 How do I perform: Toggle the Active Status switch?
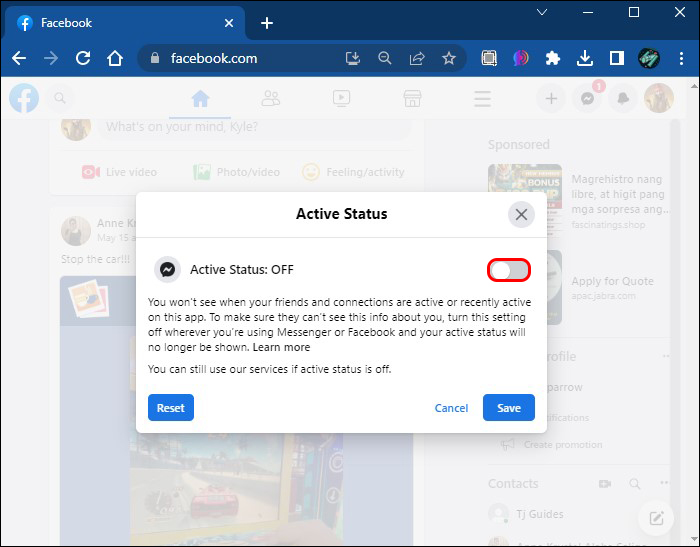508,270
